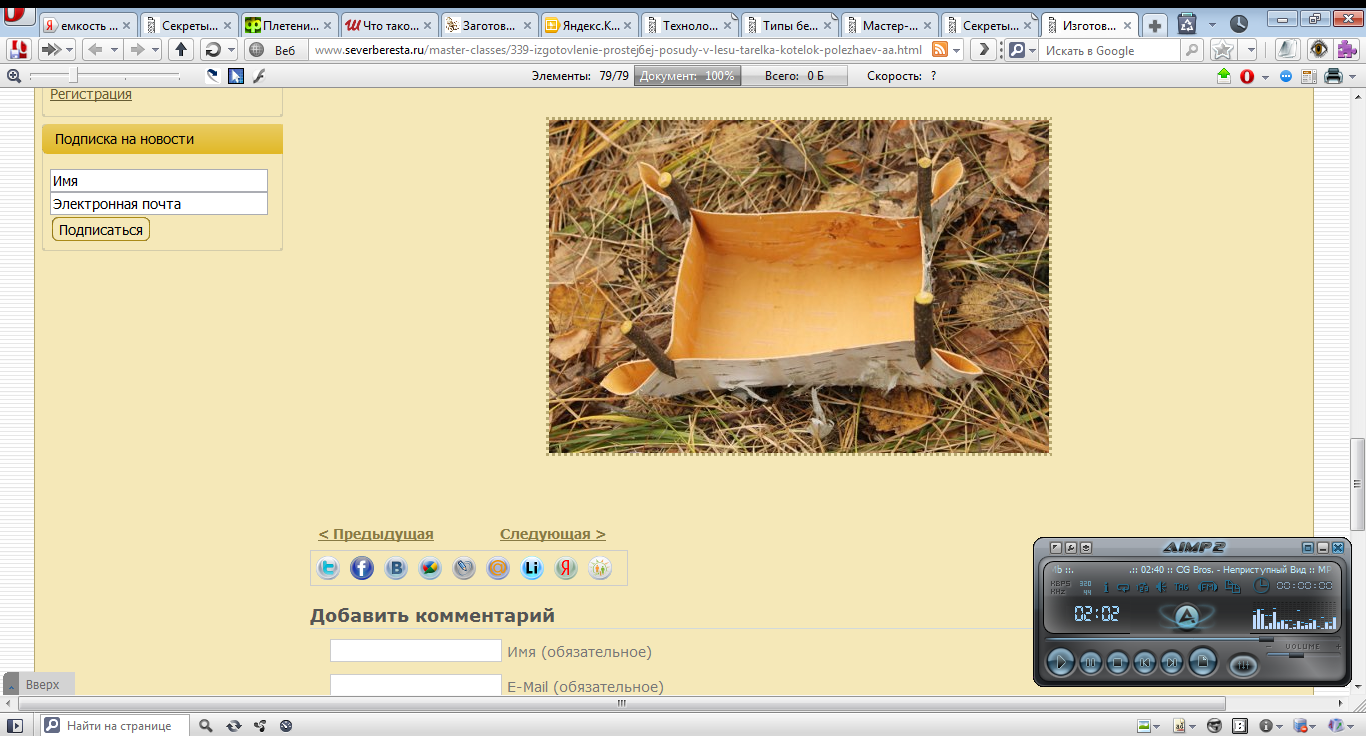Open the search engine selector dropdown
The image size is (1366, 736).
click(x=1023, y=49)
